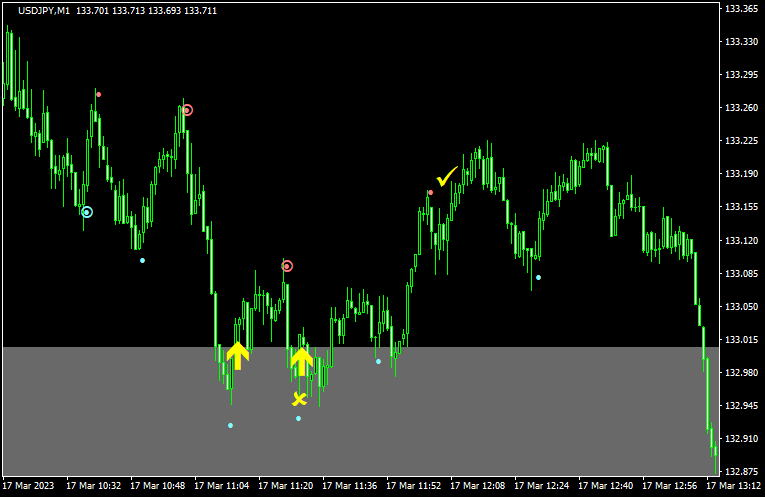Screen dimensions: 765x497
Task: Click the 132.875 price axis label
Action: click(741, 471)
